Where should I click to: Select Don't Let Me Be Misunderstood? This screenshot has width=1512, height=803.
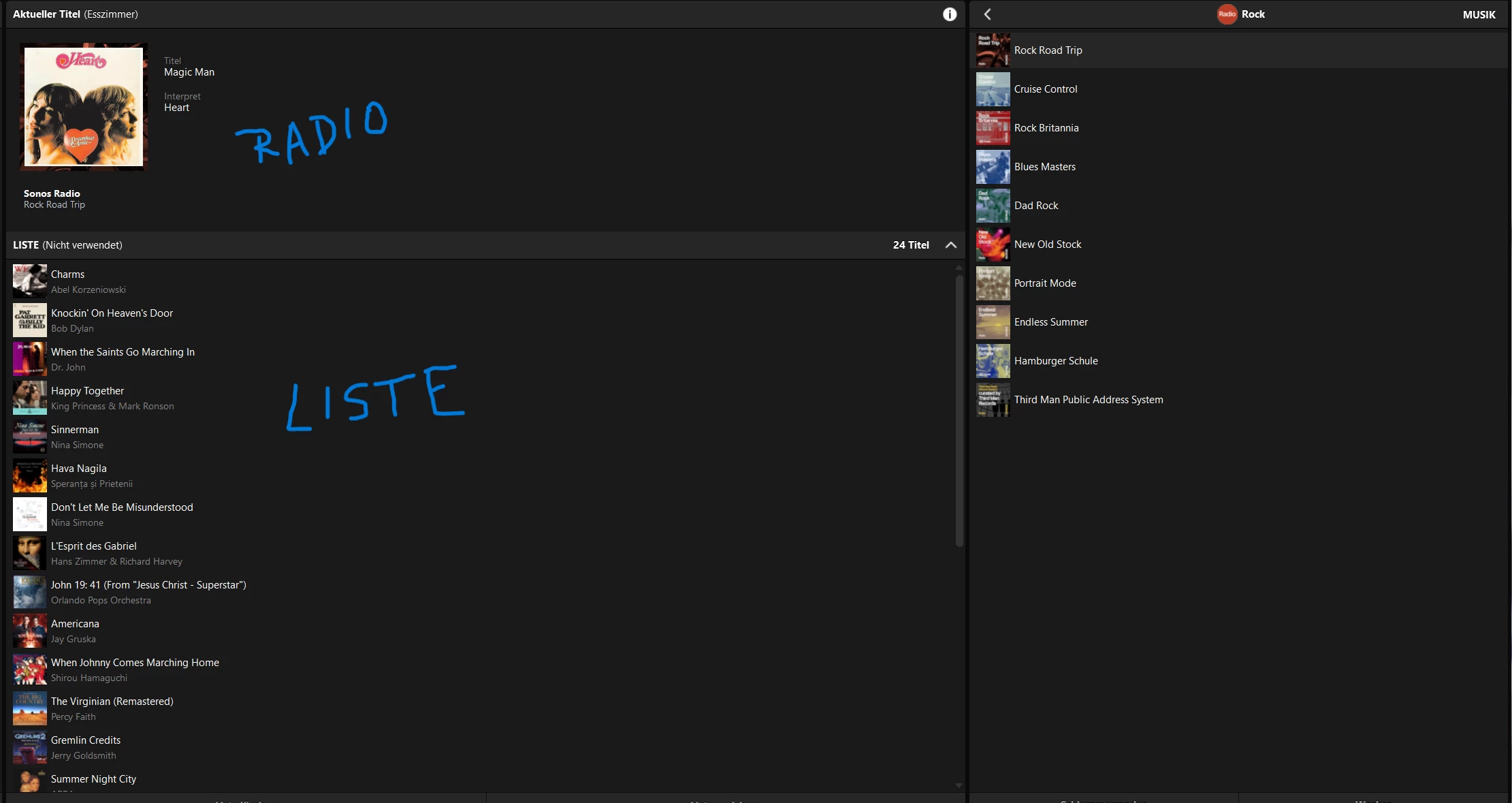click(481, 514)
